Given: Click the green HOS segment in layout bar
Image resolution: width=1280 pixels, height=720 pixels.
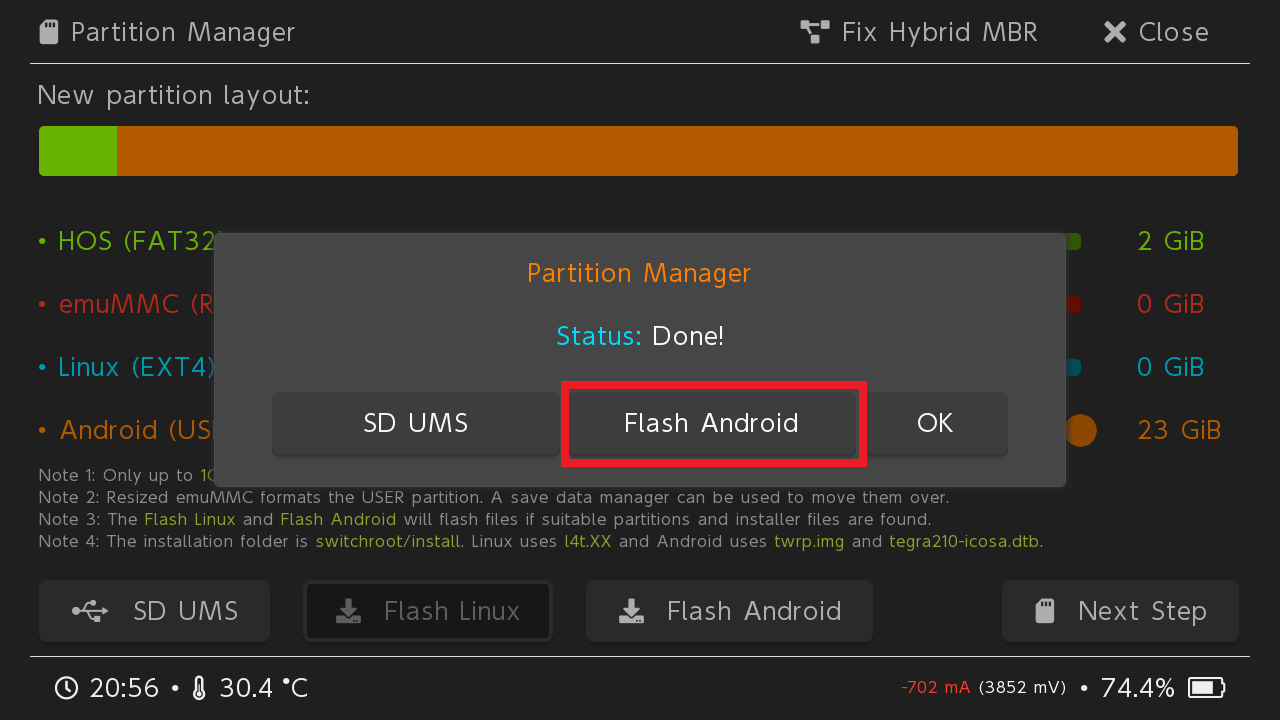Looking at the screenshot, I should coord(78,151).
